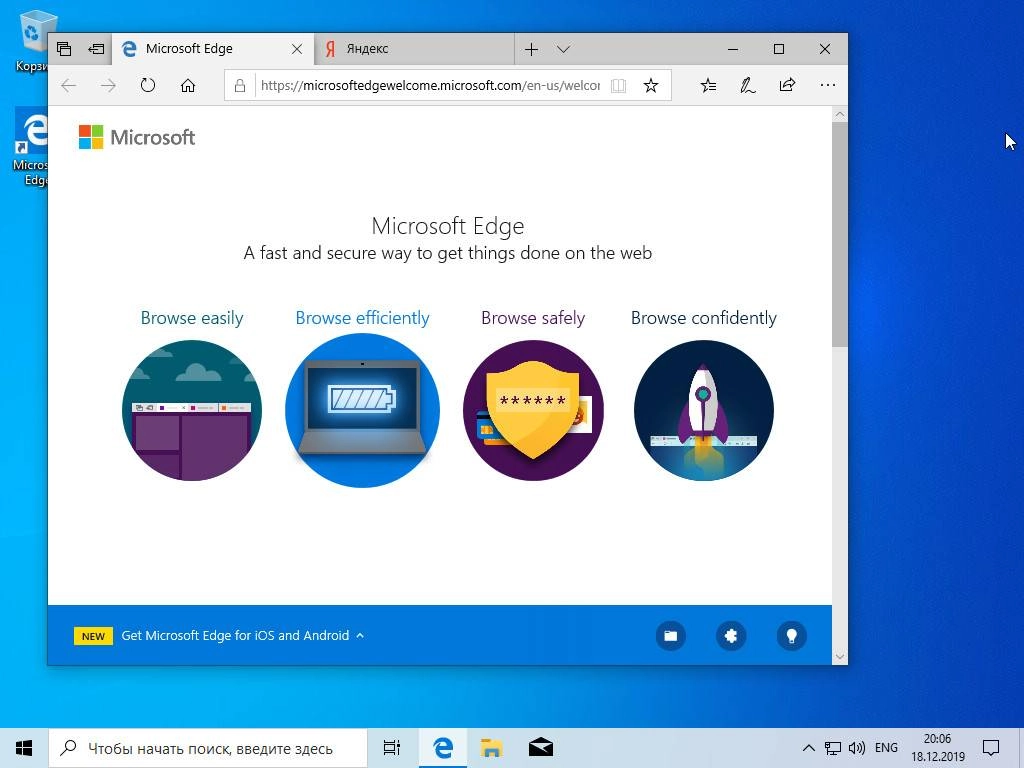This screenshot has height=768, width=1024.
Task: Click the taskbar search box
Action: (208, 748)
